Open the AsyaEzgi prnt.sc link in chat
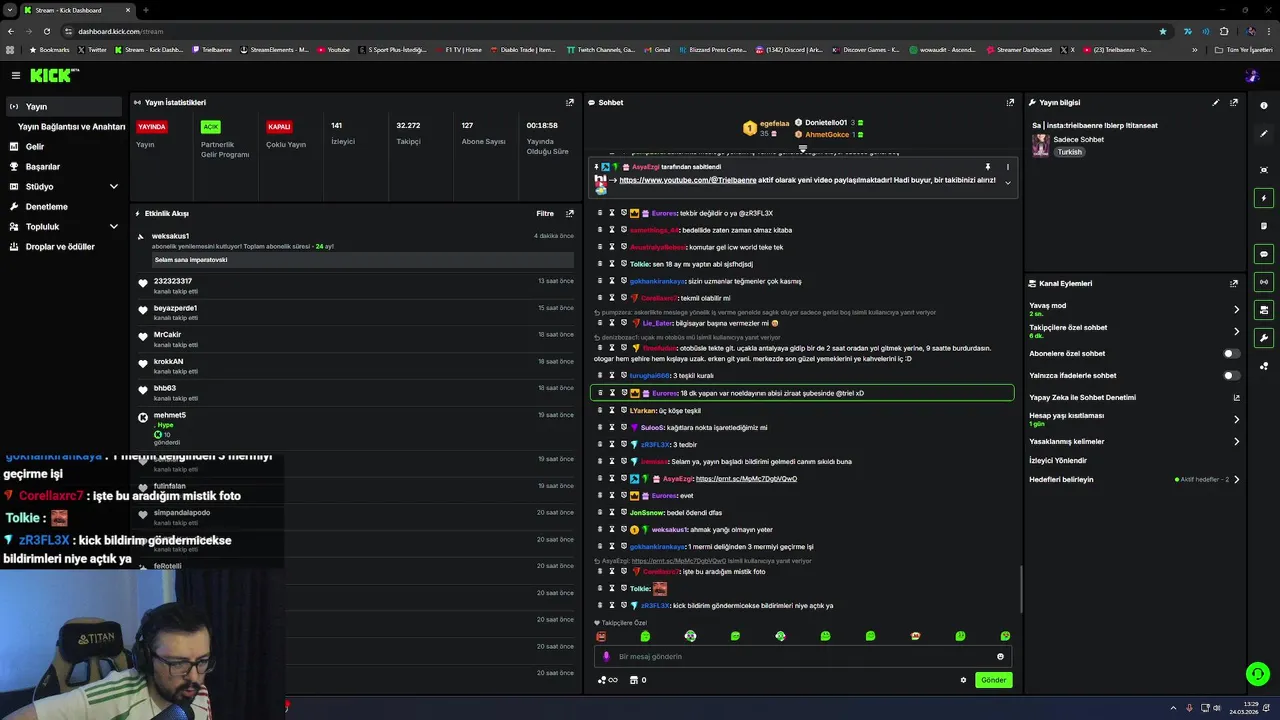The height and width of the screenshot is (720, 1280). tap(746, 478)
